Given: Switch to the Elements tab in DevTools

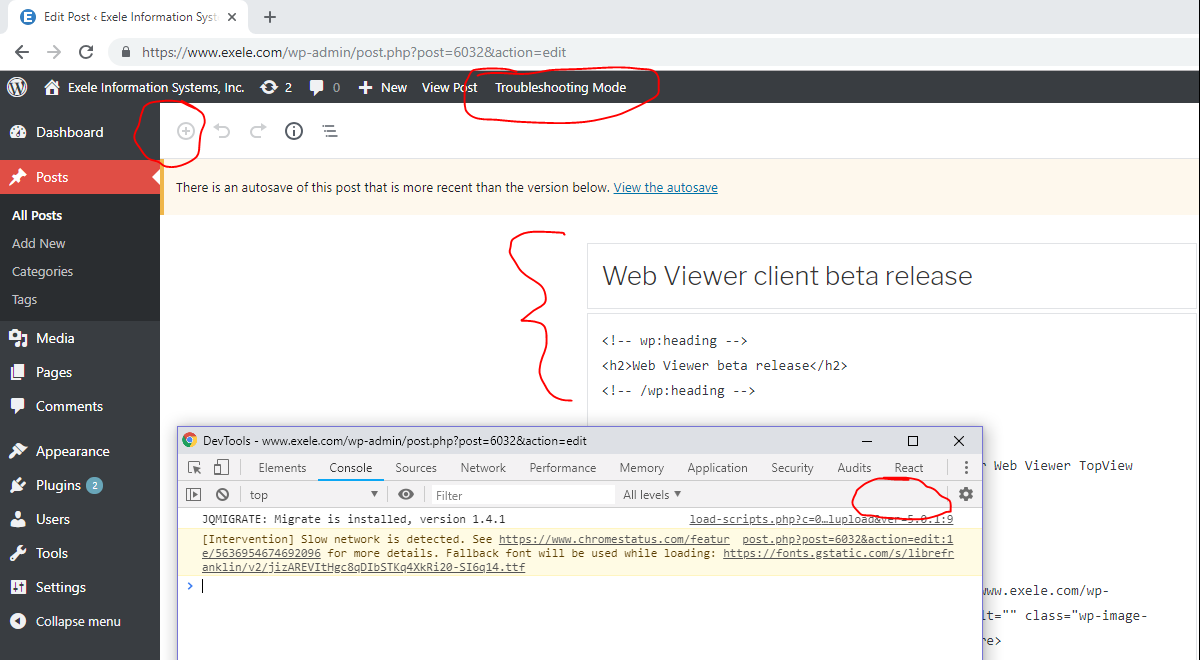Looking at the screenshot, I should pyautogui.click(x=282, y=467).
